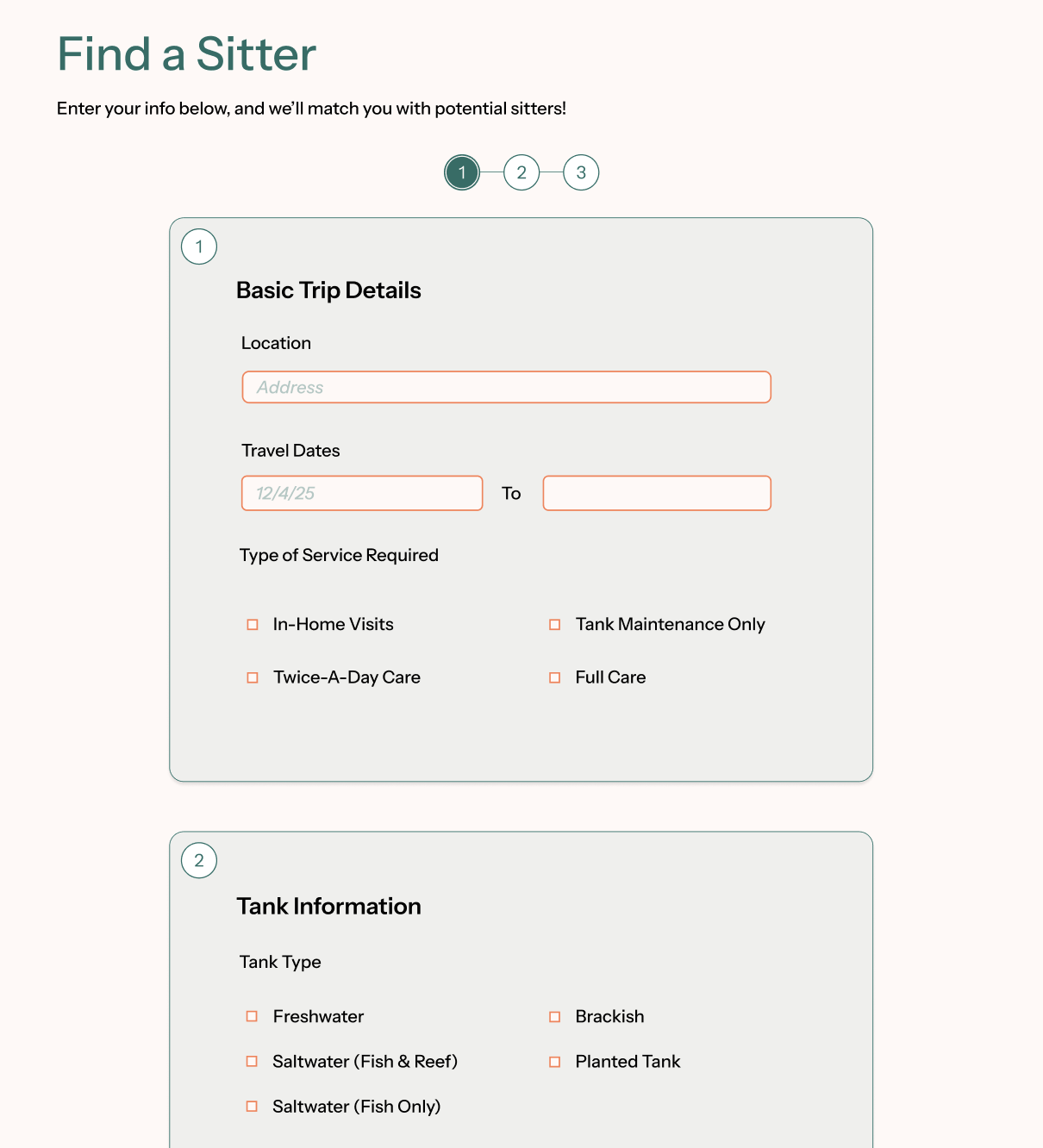Screen dimensions: 1043x1148
Task: Click the section 1 badge on Basic Trip Details
Action: [x=199, y=246]
